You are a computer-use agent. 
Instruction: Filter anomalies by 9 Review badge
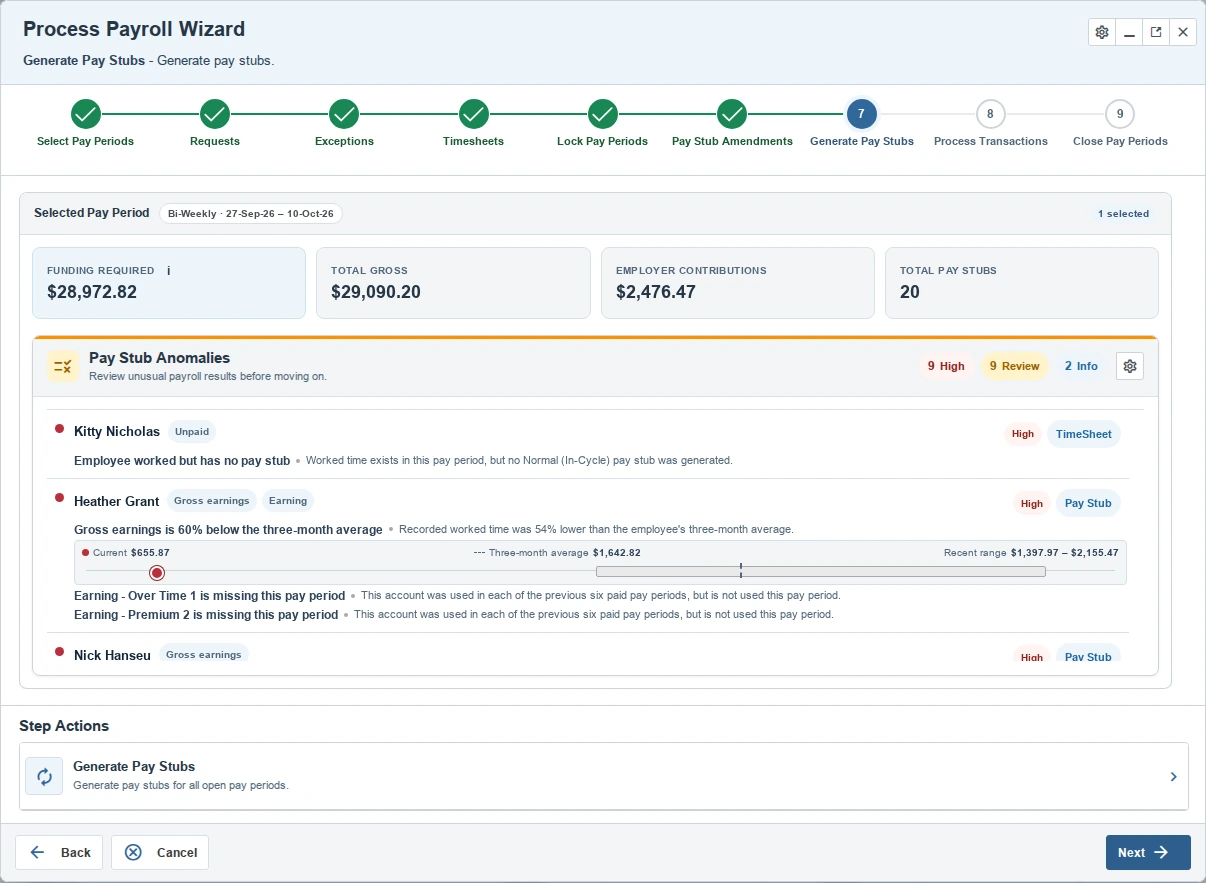[x=1015, y=366]
